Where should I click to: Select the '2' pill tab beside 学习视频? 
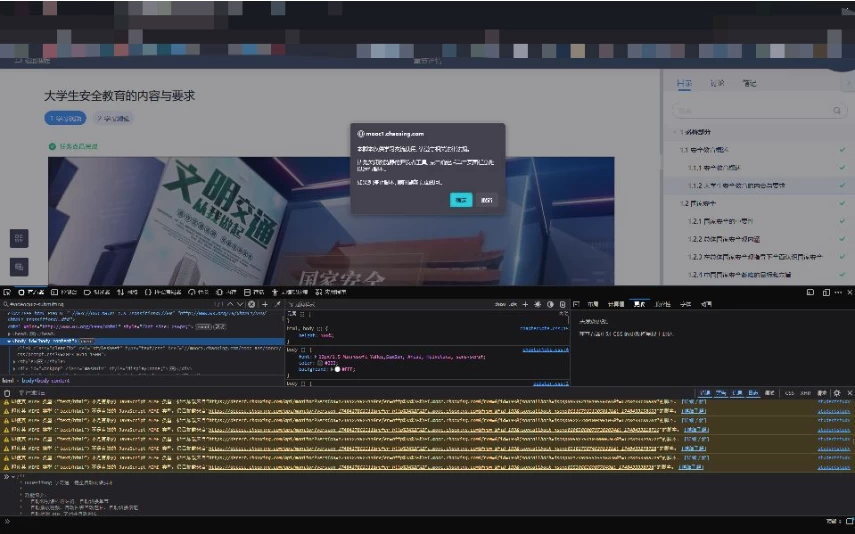(113, 118)
